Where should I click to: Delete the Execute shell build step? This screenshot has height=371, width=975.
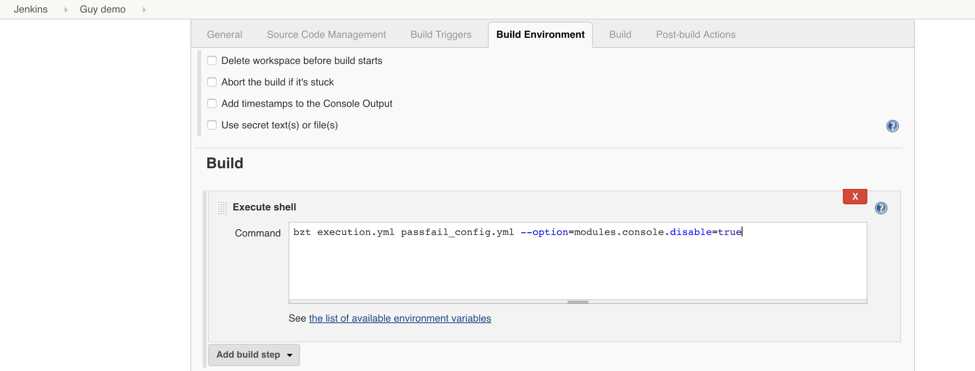click(x=855, y=196)
